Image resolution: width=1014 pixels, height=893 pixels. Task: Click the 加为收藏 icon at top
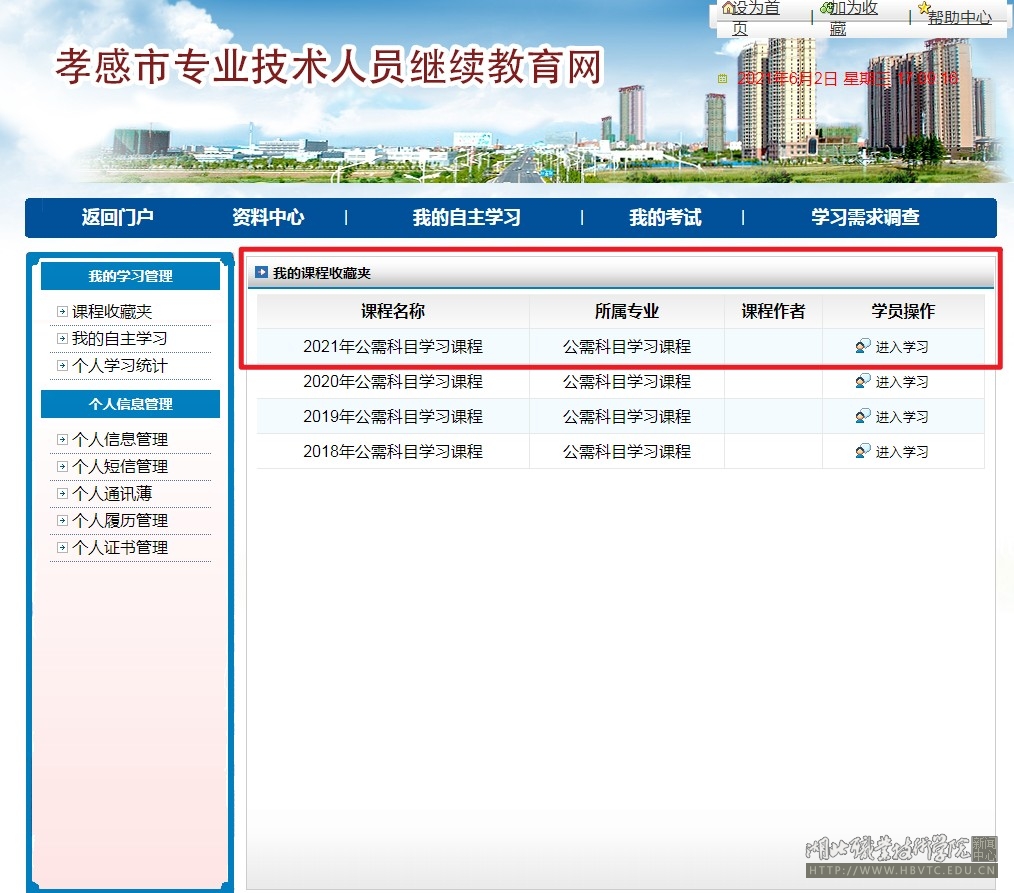click(x=826, y=8)
